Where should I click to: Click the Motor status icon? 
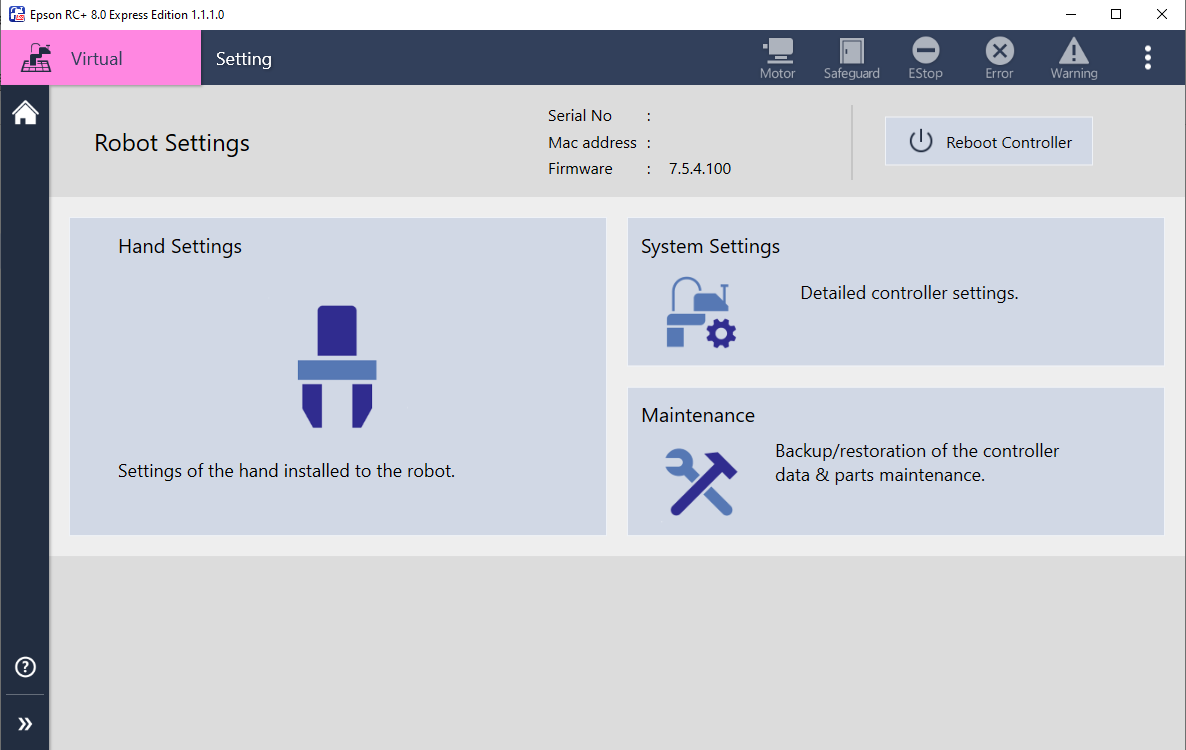coord(778,58)
